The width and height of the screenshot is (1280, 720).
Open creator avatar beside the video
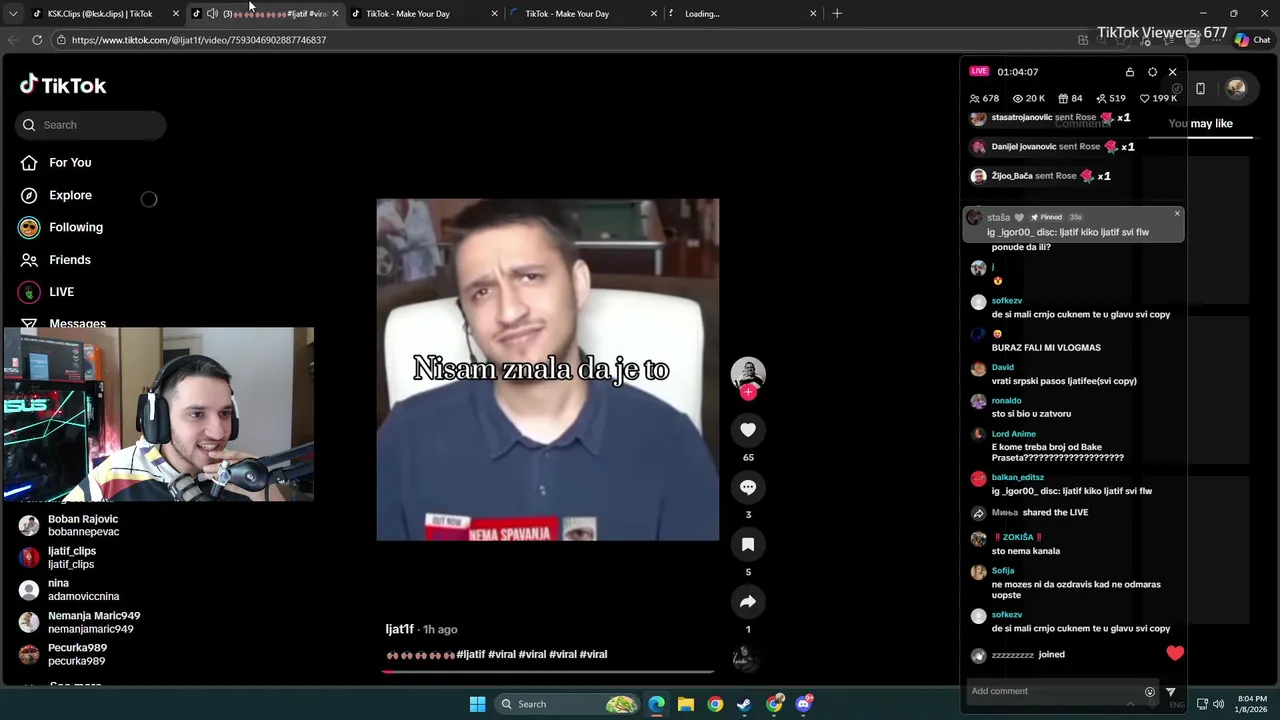[748, 372]
